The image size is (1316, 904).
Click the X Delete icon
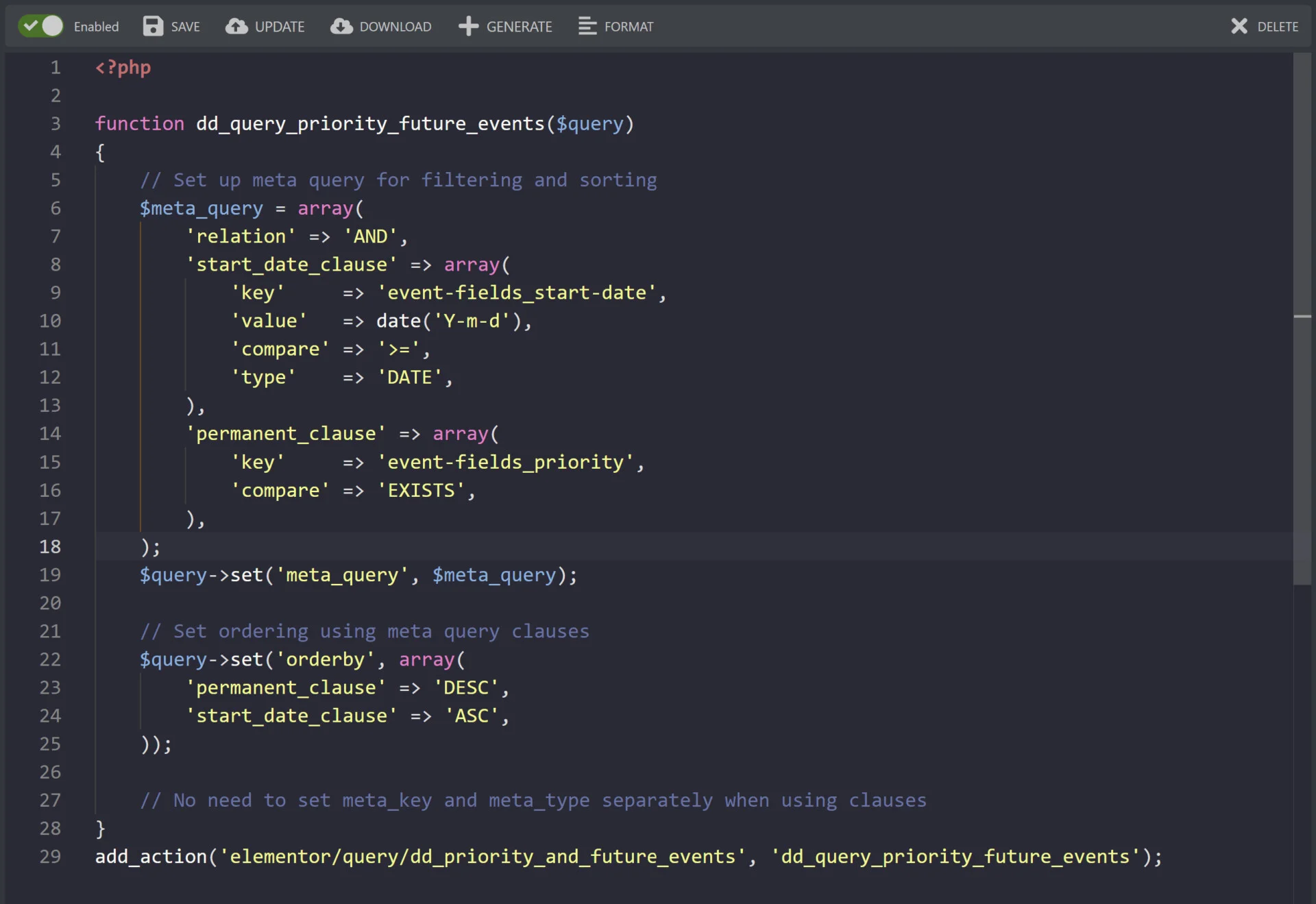1239,26
